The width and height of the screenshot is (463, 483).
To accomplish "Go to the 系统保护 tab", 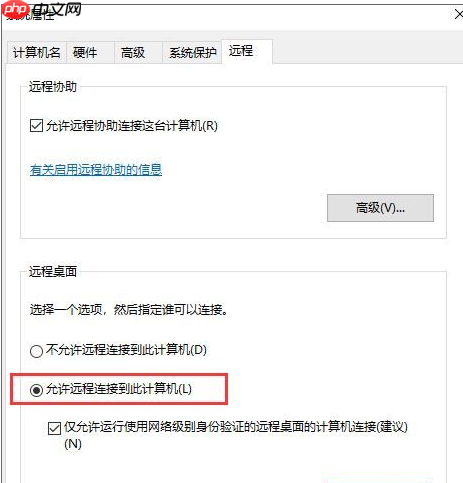I will (x=192, y=53).
